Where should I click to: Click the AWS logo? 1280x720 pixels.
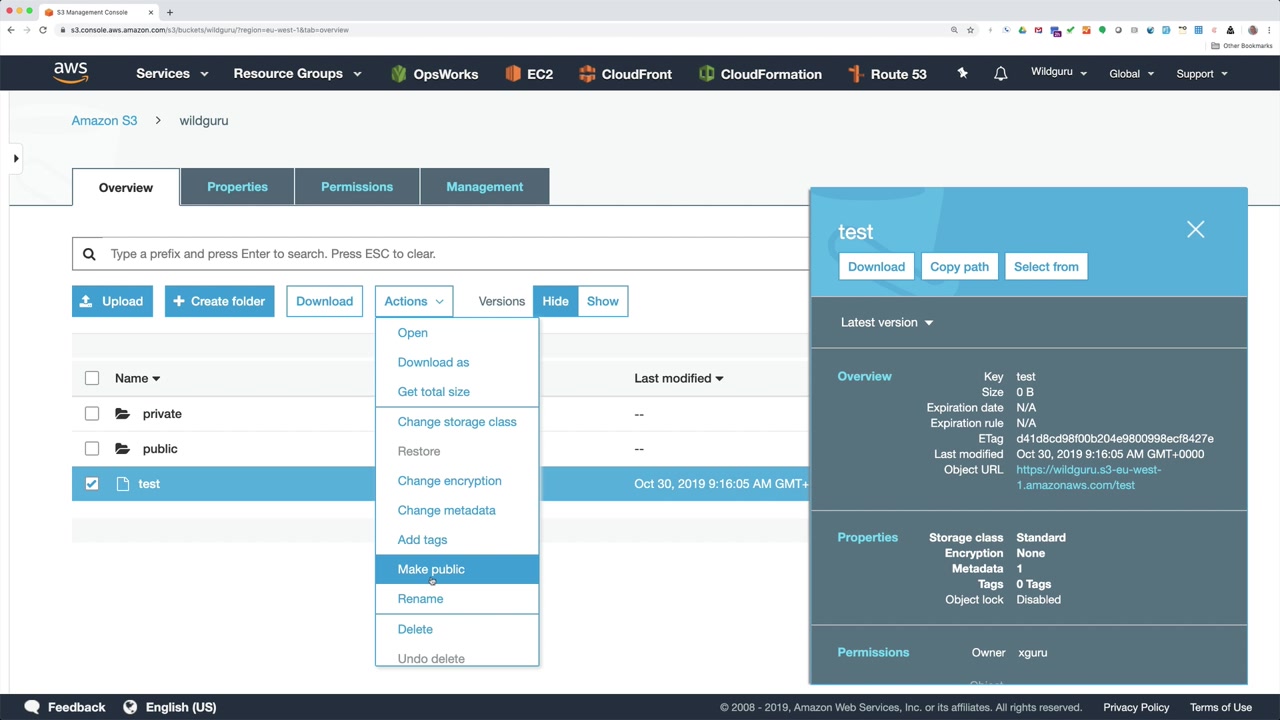coord(71,73)
